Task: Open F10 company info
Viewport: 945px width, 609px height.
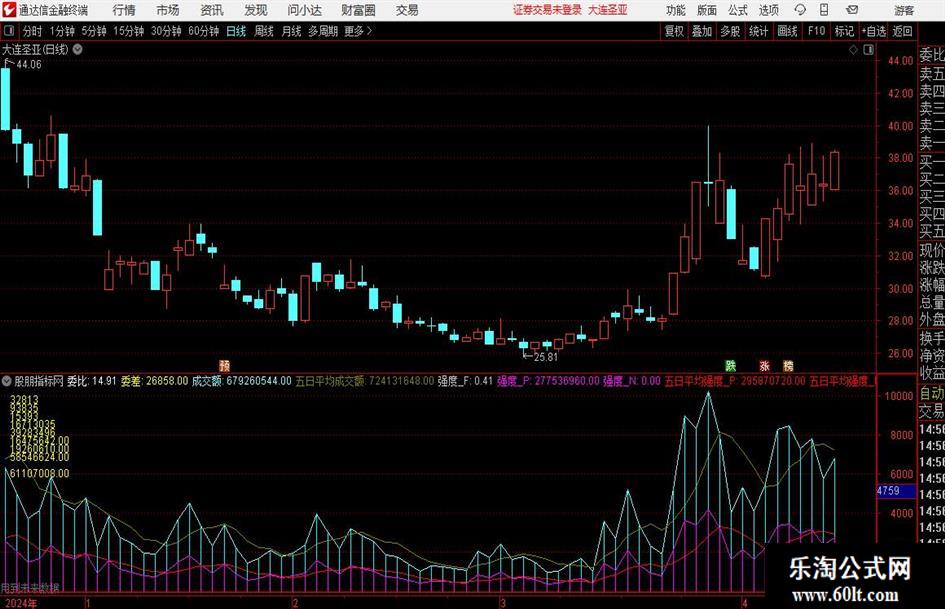Action: 817,31
